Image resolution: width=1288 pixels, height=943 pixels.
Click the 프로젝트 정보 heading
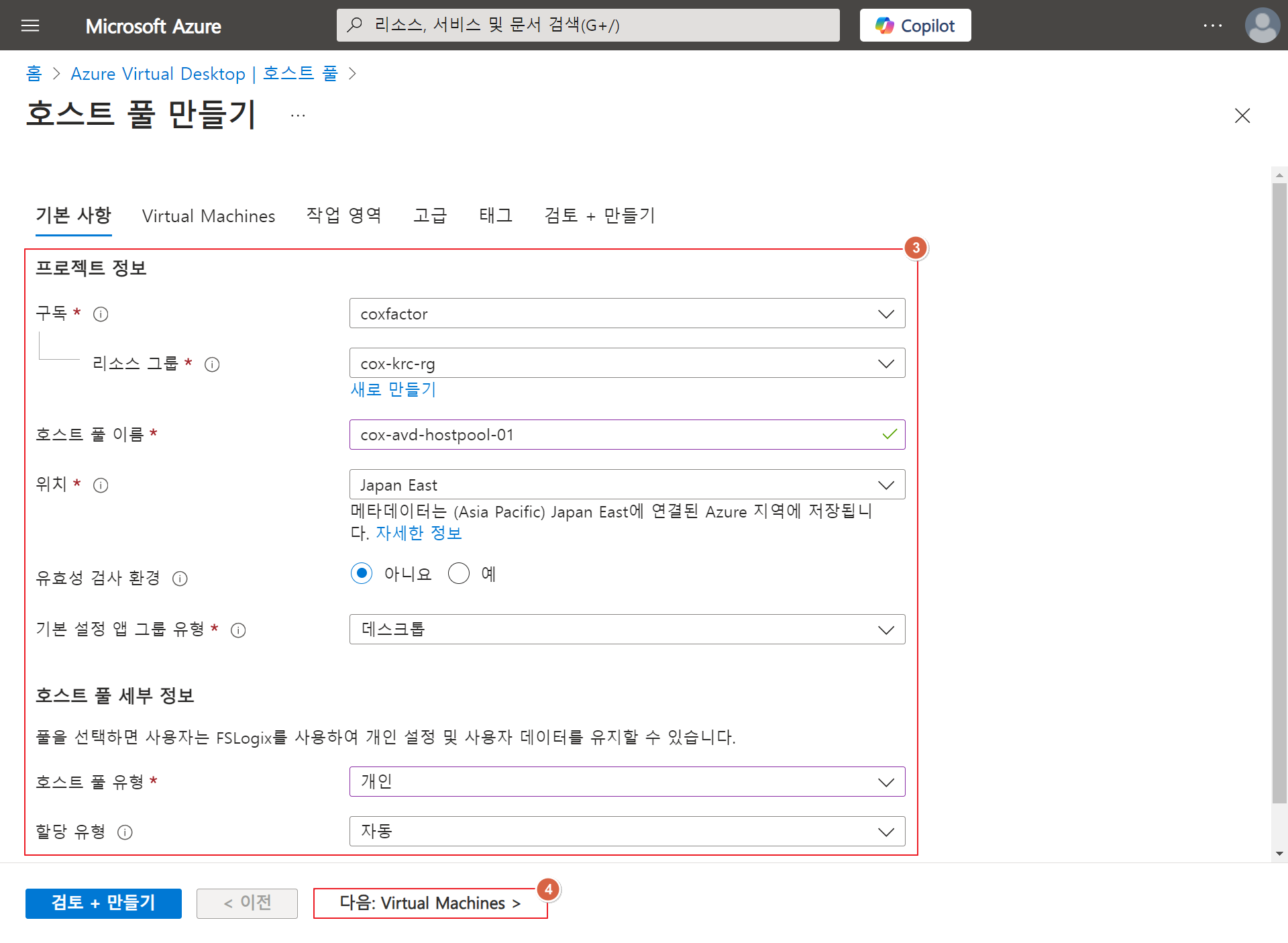click(x=91, y=268)
